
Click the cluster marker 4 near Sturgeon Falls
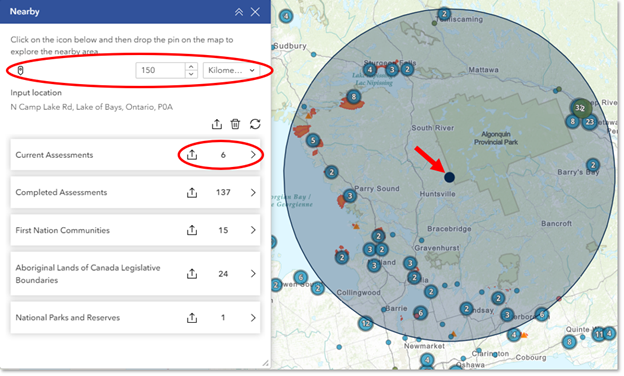[x=370, y=70]
